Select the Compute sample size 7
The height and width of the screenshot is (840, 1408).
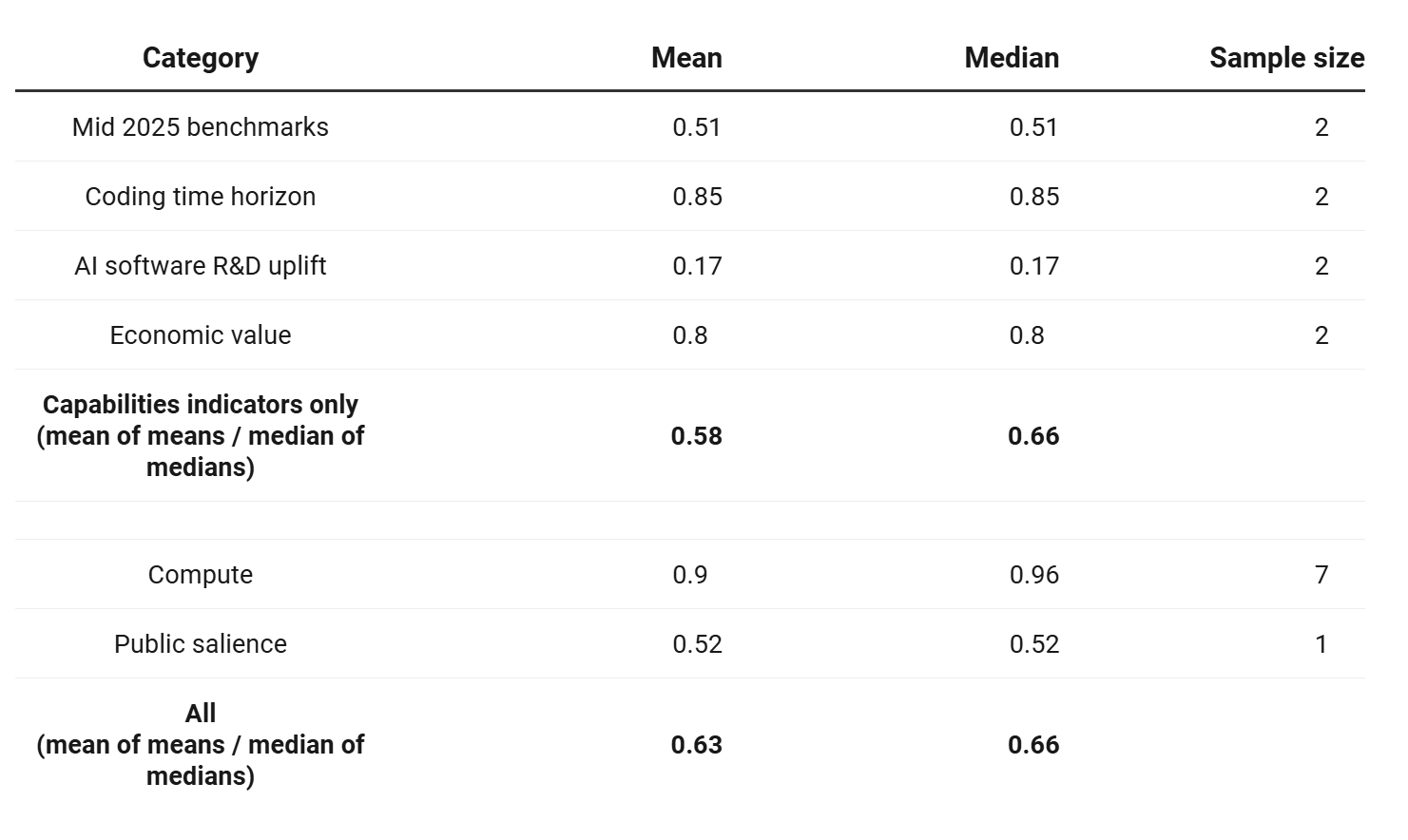tap(1321, 575)
